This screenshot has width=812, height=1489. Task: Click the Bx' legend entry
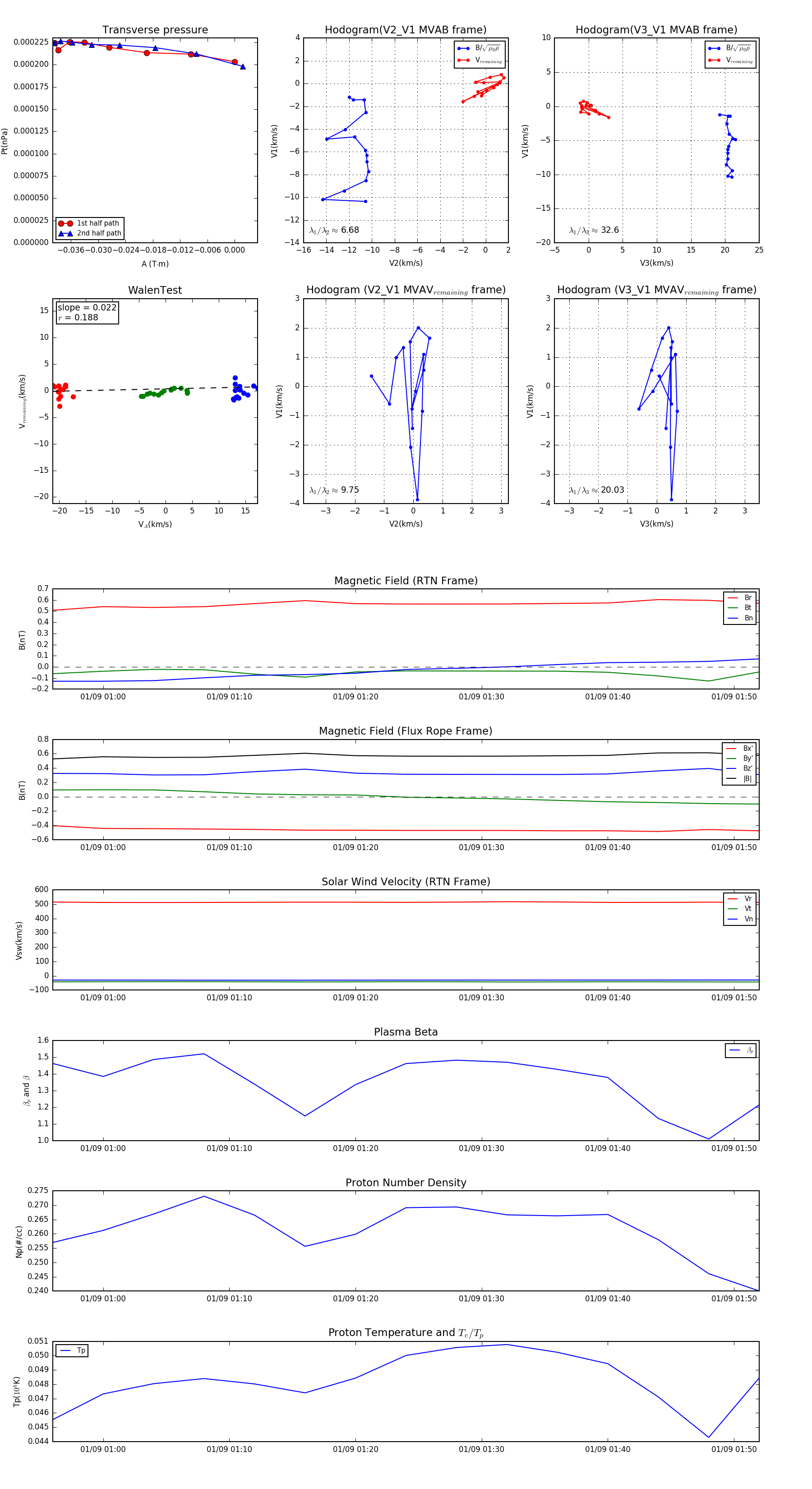click(x=740, y=748)
